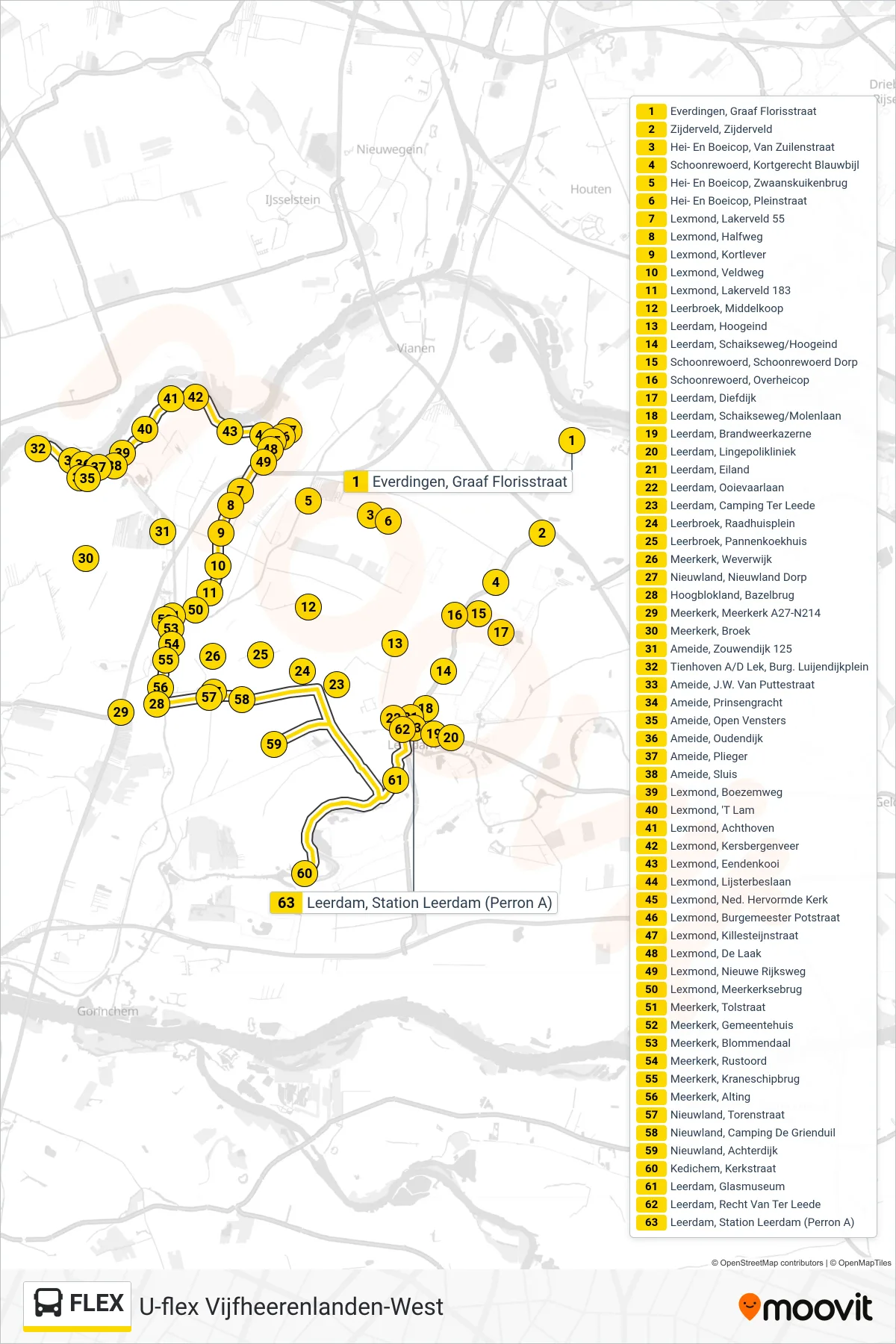896x1344 pixels.
Task: Select legend row Tienhoven A/D Lek, Burg. Luijendijkplein
Action: [x=753, y=667]
